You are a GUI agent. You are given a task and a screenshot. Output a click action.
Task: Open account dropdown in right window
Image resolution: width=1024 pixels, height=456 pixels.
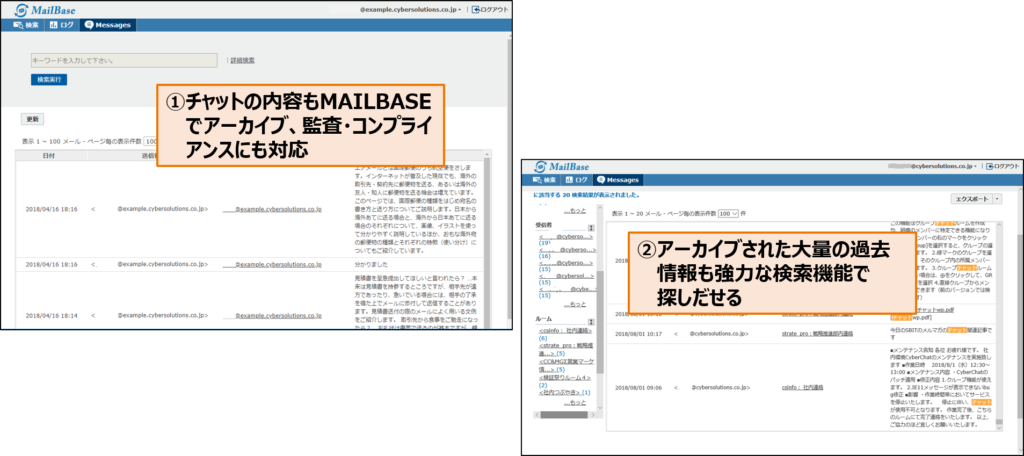coord(933,167)
